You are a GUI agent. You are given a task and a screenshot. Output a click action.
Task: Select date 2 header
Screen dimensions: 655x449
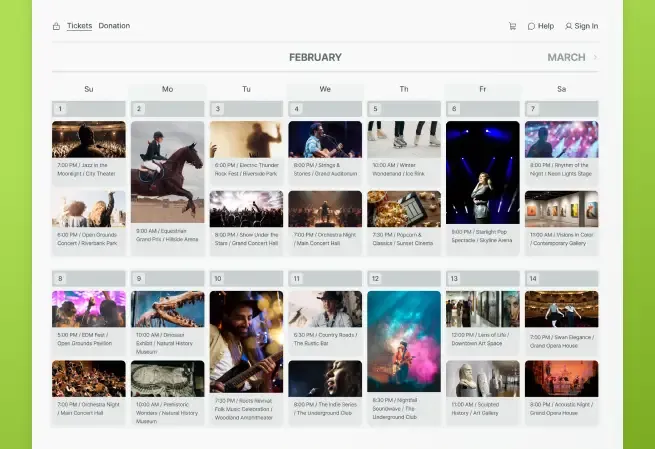tap(168, 109)
